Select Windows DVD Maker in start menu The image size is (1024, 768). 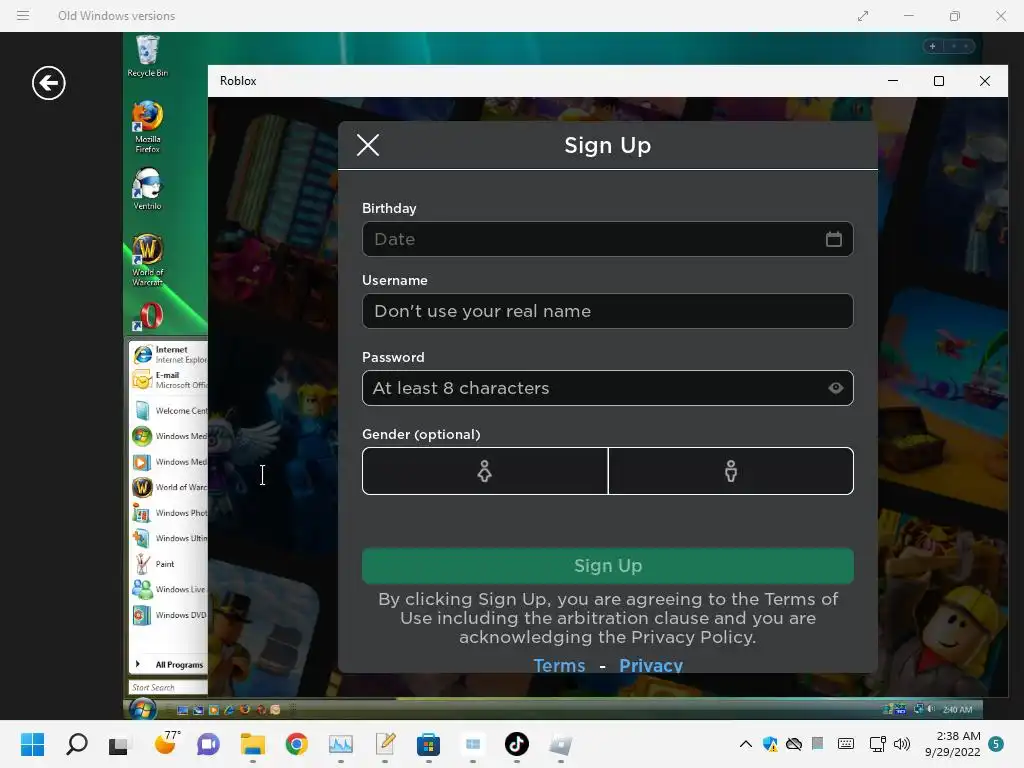pos(169,615)
